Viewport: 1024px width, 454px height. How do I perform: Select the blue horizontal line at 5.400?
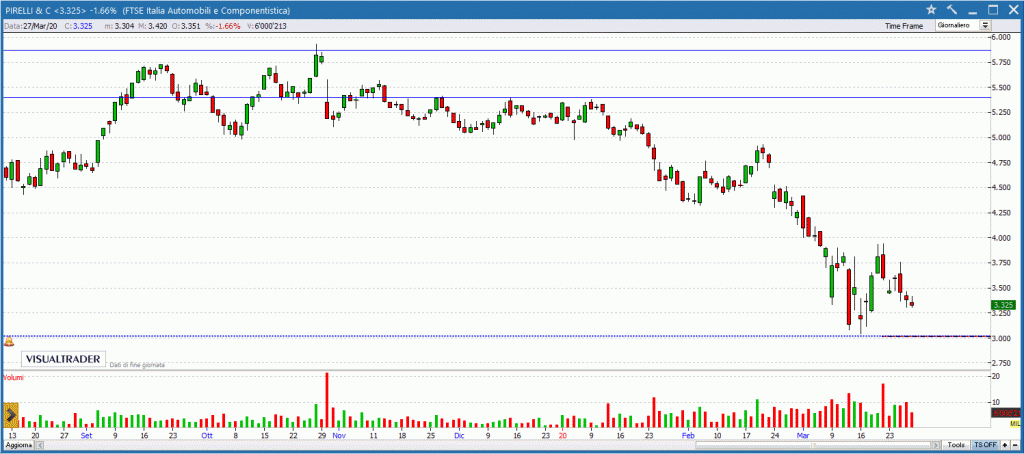click(496, 97)
